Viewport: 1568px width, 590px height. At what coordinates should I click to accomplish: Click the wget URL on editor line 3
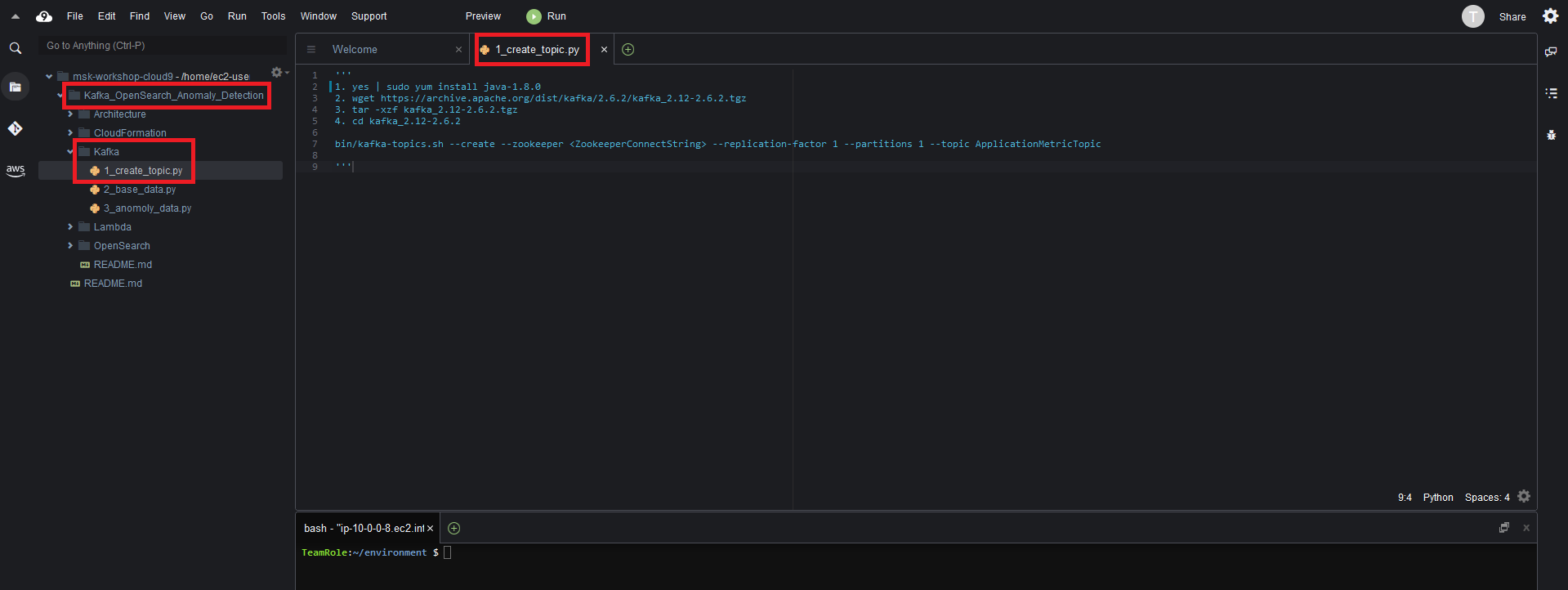pos(563,98)
